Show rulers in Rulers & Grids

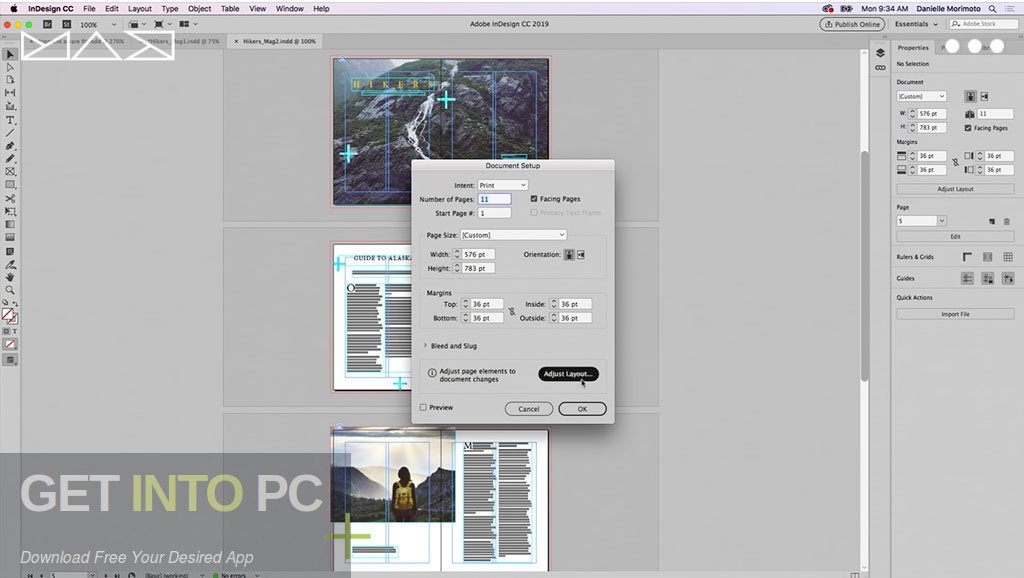point(967,257)
